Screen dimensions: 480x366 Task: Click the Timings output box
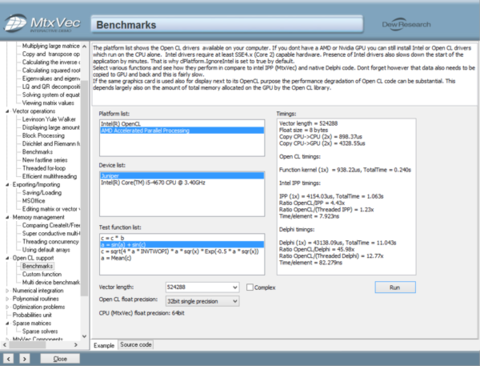[346, 197]
